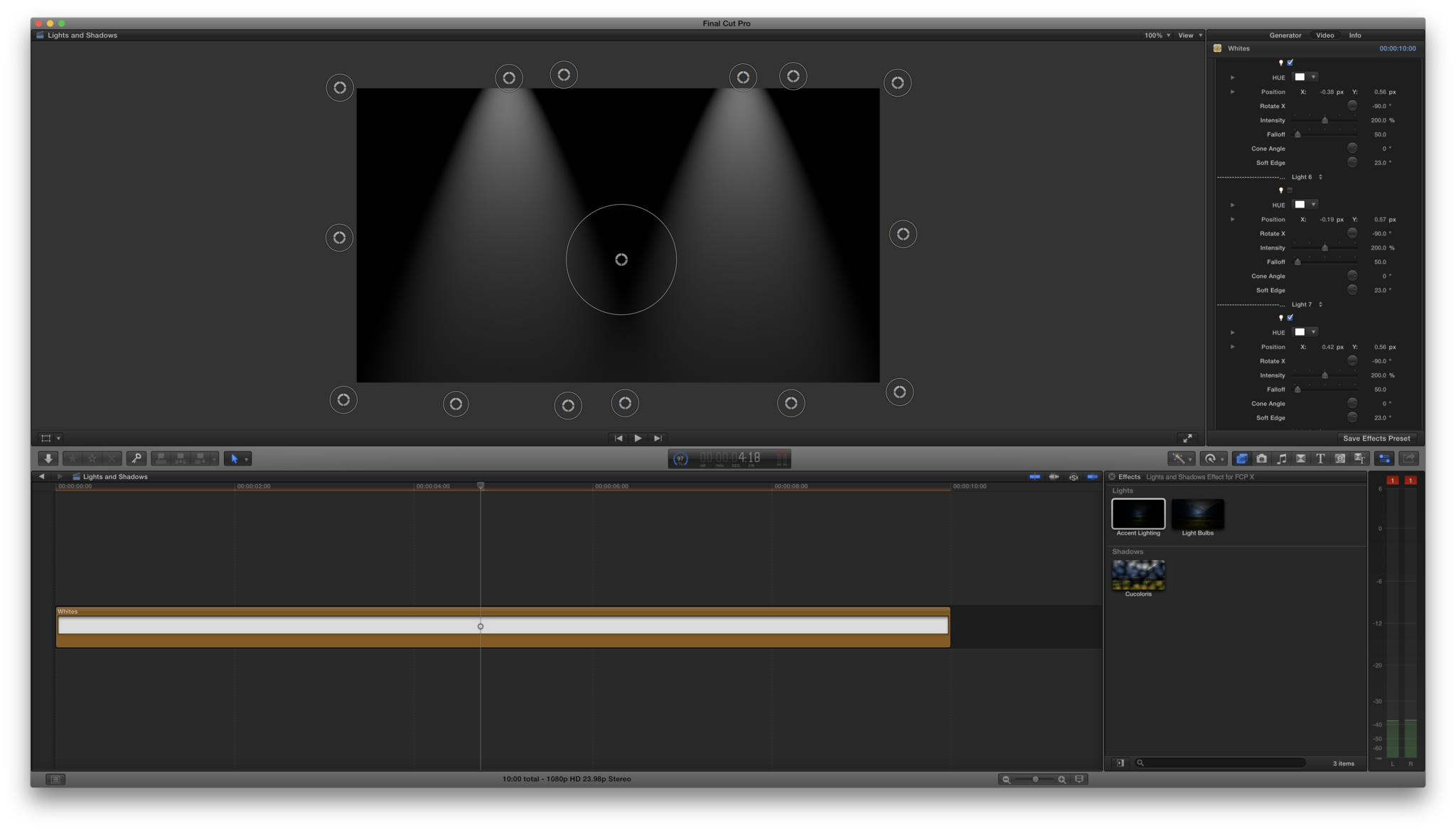Switch to the Generator inspector tab

(1285, 36)
